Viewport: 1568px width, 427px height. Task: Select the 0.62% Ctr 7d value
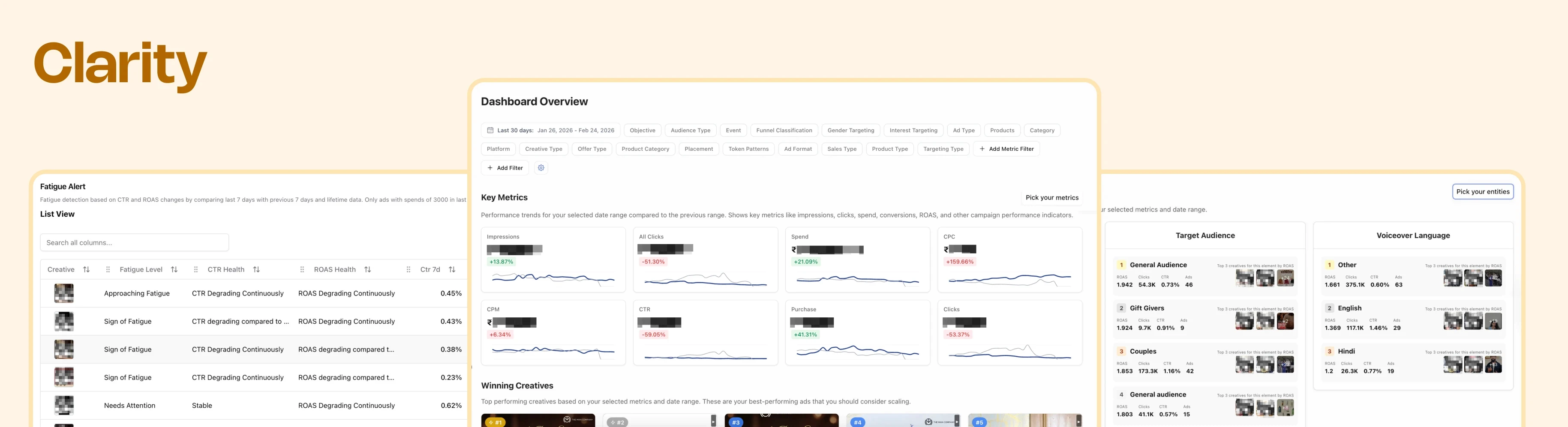451,406
